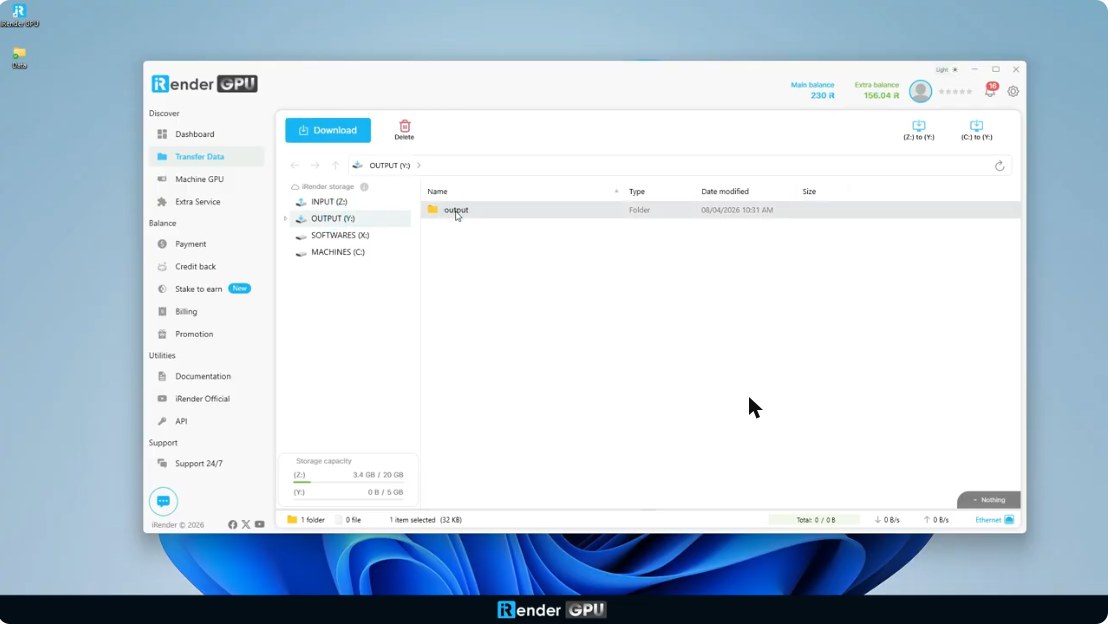Click the Name column sort arrow
This screenshot has height=624, width=1108.
[x=616, y=192]
